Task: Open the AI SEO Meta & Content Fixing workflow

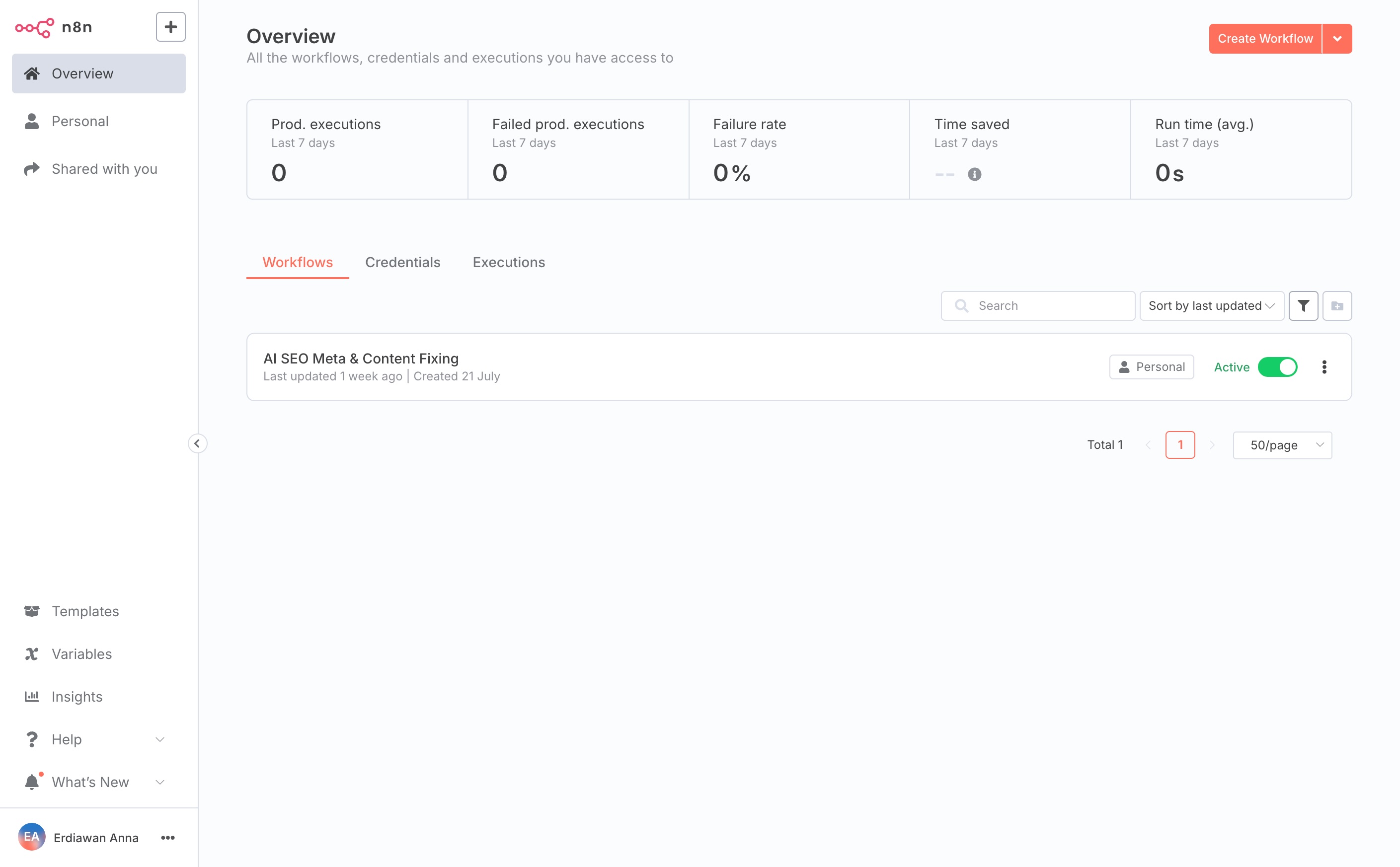Action: 361,359
